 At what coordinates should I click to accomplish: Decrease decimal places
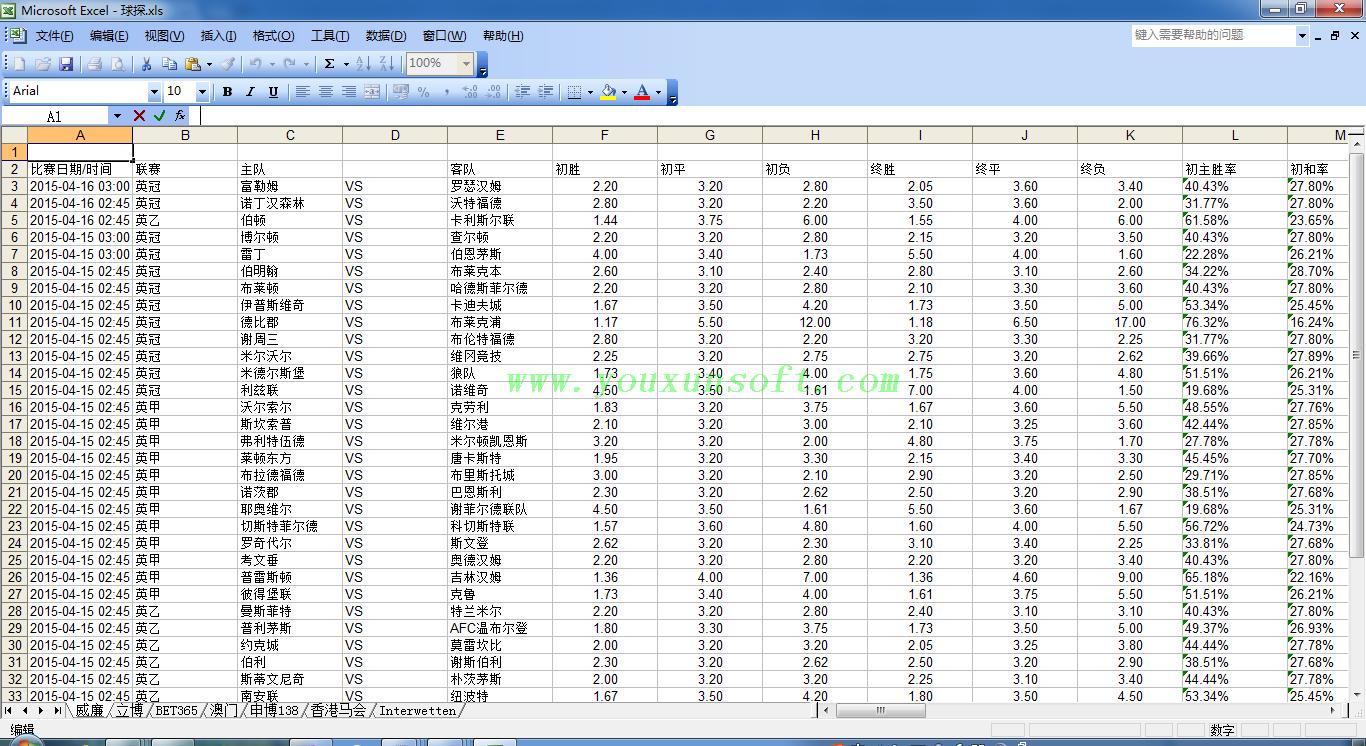click(x=493, y=92)
